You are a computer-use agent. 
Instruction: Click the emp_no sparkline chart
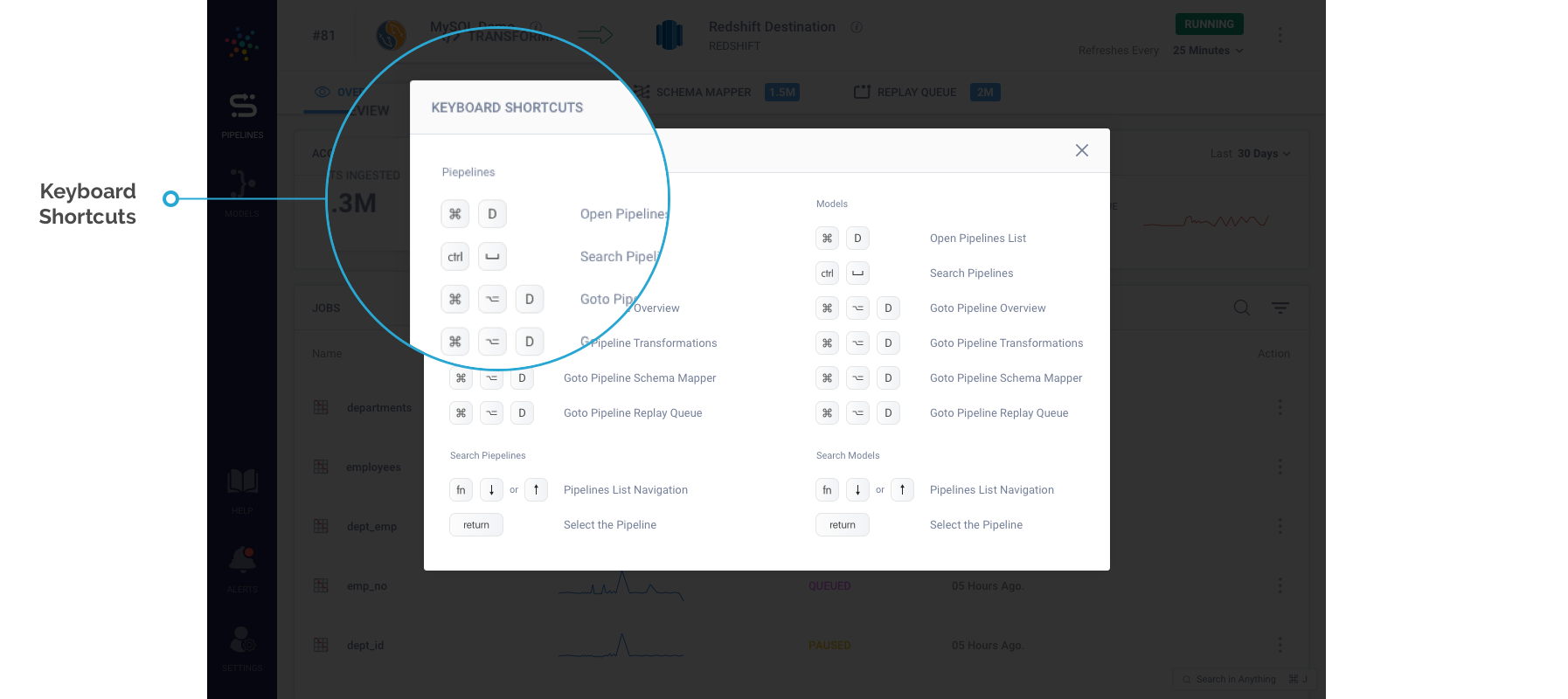coord(621,585)
